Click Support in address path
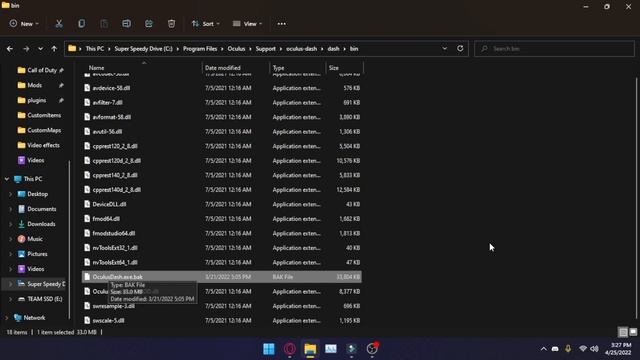Image resolution: width=640 pixels, height=360 pixels. (266, 49)
